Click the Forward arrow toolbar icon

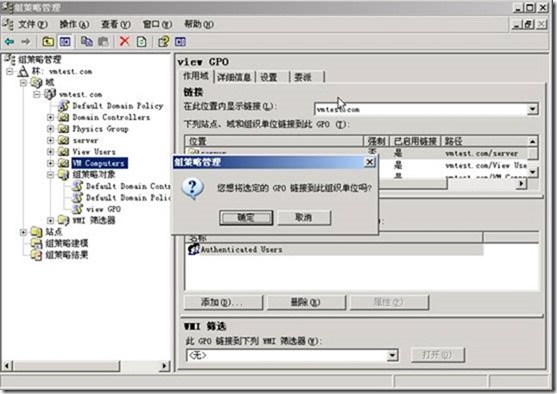point(26,42)
